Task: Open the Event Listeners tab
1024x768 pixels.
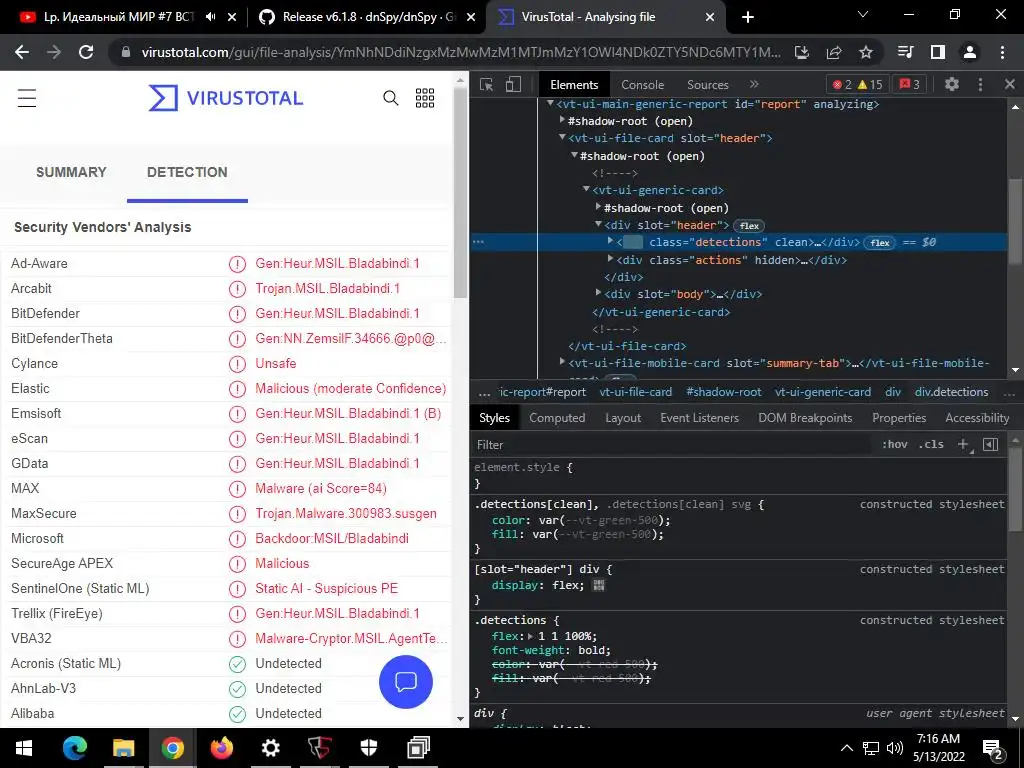Action: point(699,418)
